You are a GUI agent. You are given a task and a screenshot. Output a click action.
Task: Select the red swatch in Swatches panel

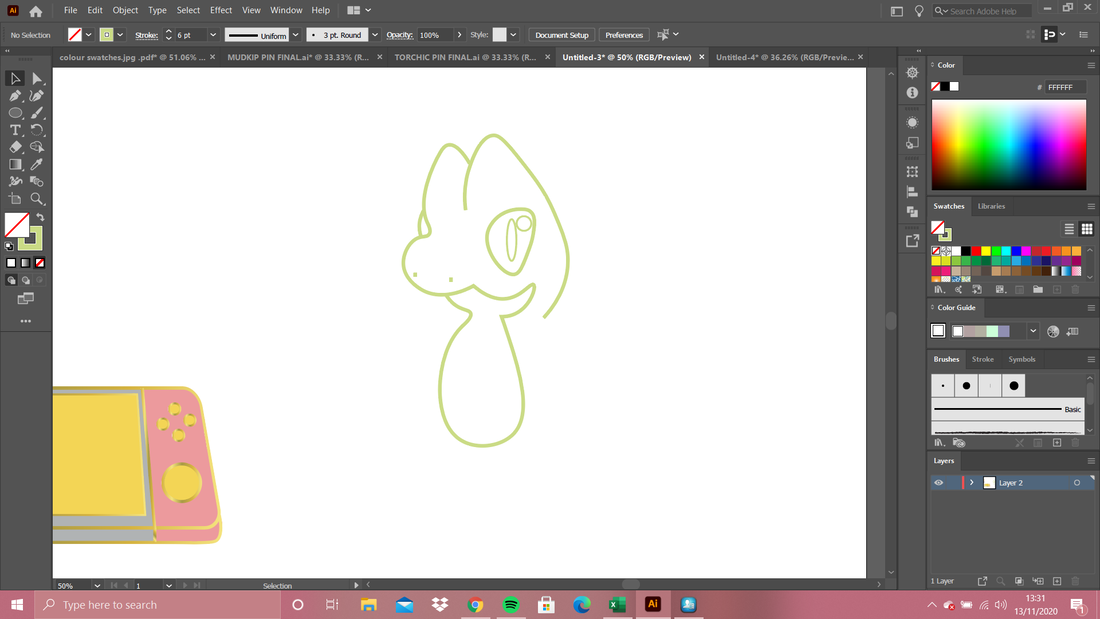(x=976, y=251)
